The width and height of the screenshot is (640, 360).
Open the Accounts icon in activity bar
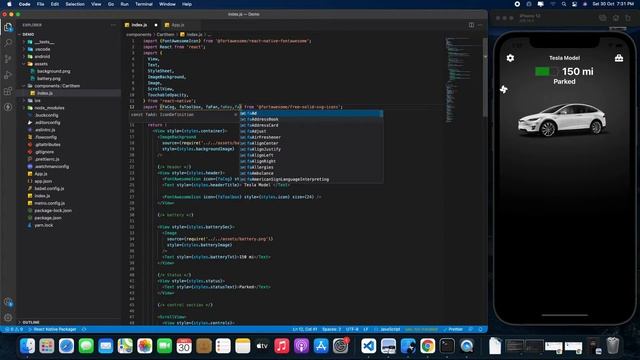[x=8, y=302]
